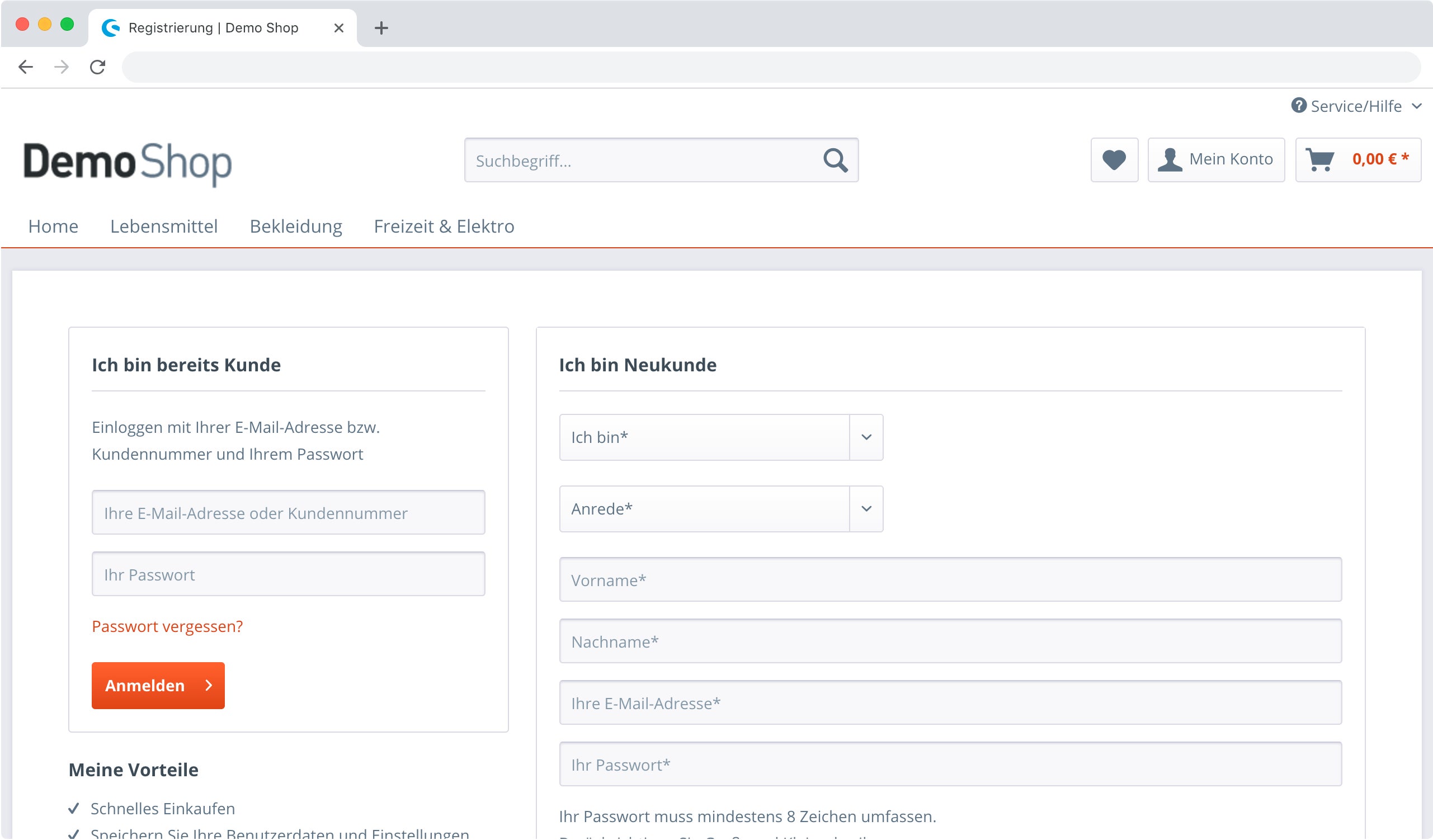The height and width of the screenshot is (840, 1433).
Task: Click E-Mail-Adresse oder Kundennummer login field
Action: coord(288,512)
